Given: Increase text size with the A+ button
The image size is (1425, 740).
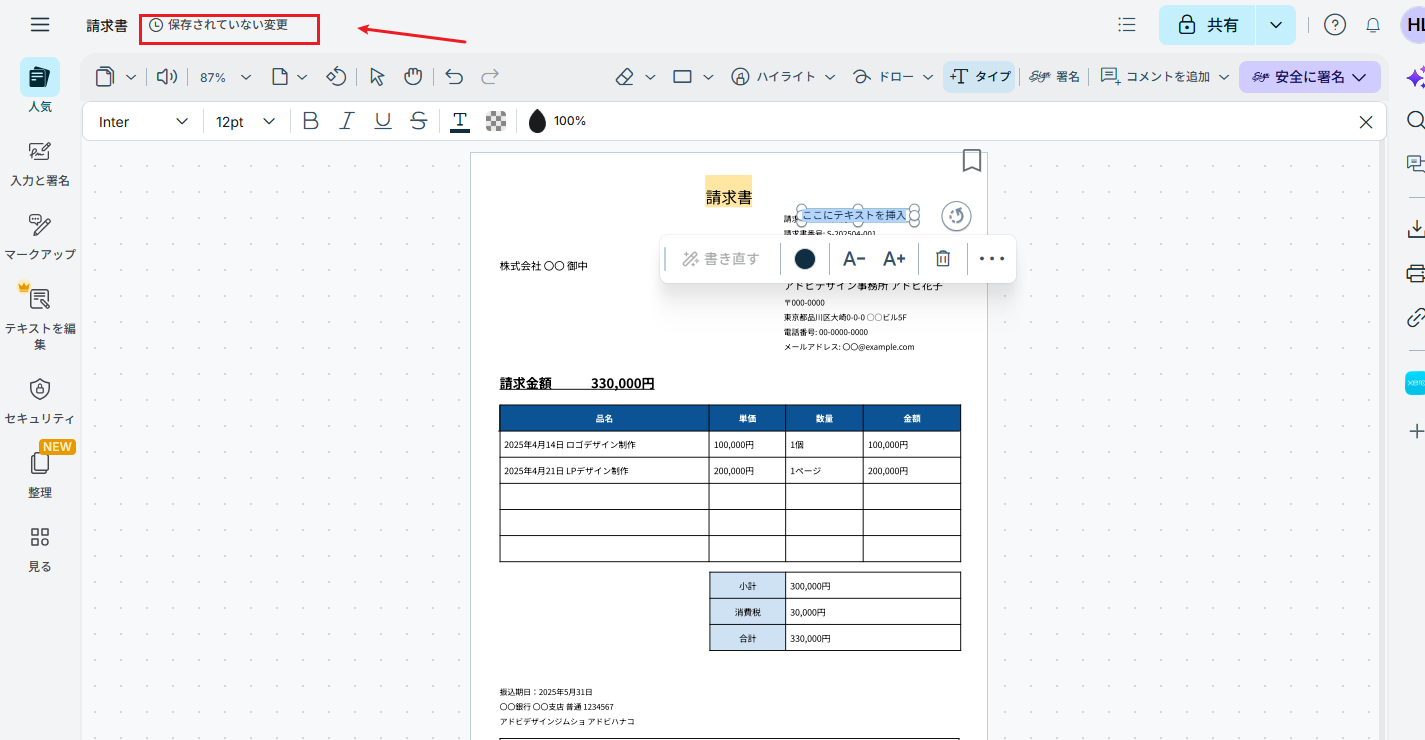Looking at the screenshot, I should (x=894, y=259).
